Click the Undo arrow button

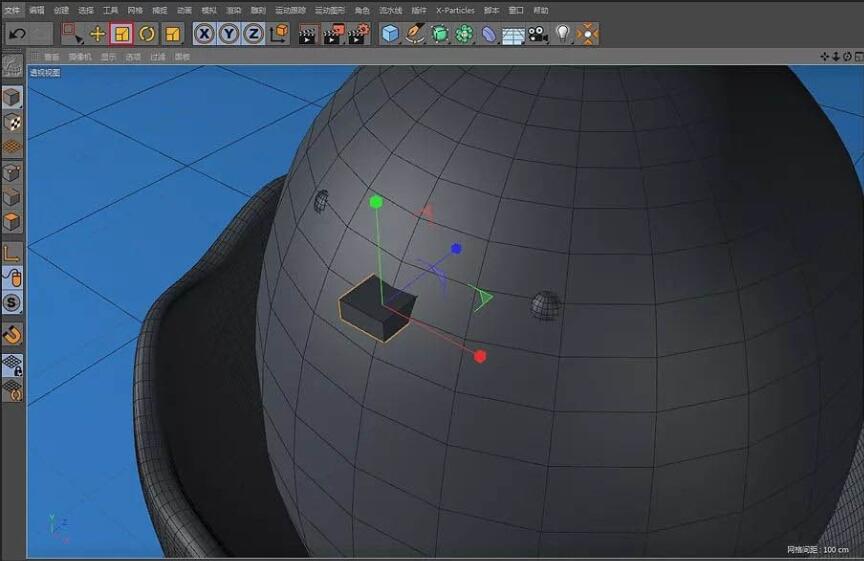[17, 34]
